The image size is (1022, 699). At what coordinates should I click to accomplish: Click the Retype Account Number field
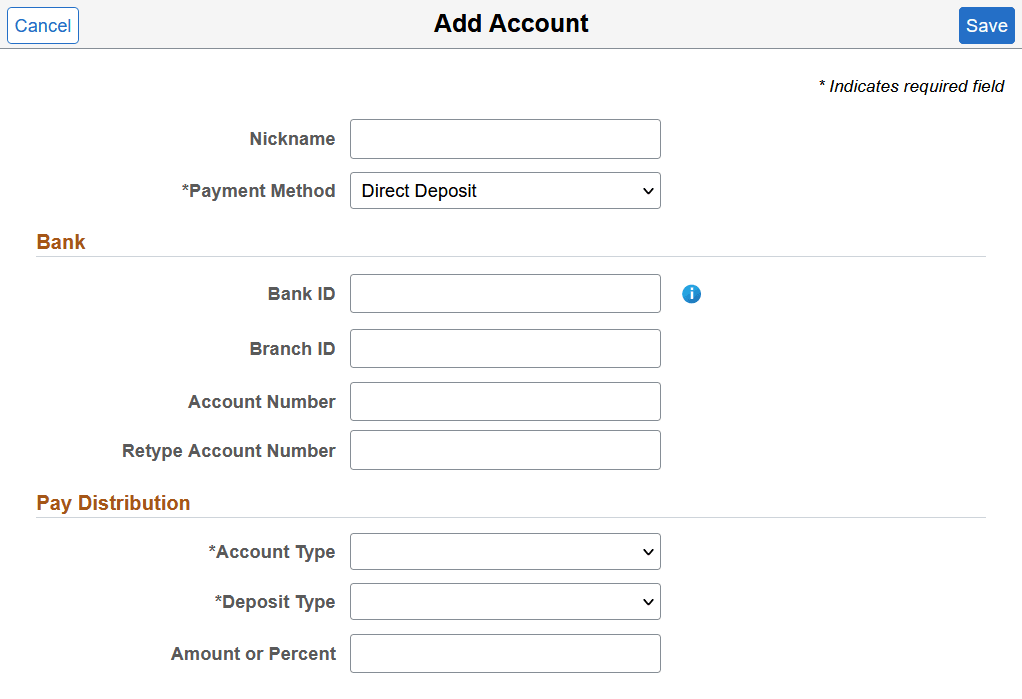point(505,449)
